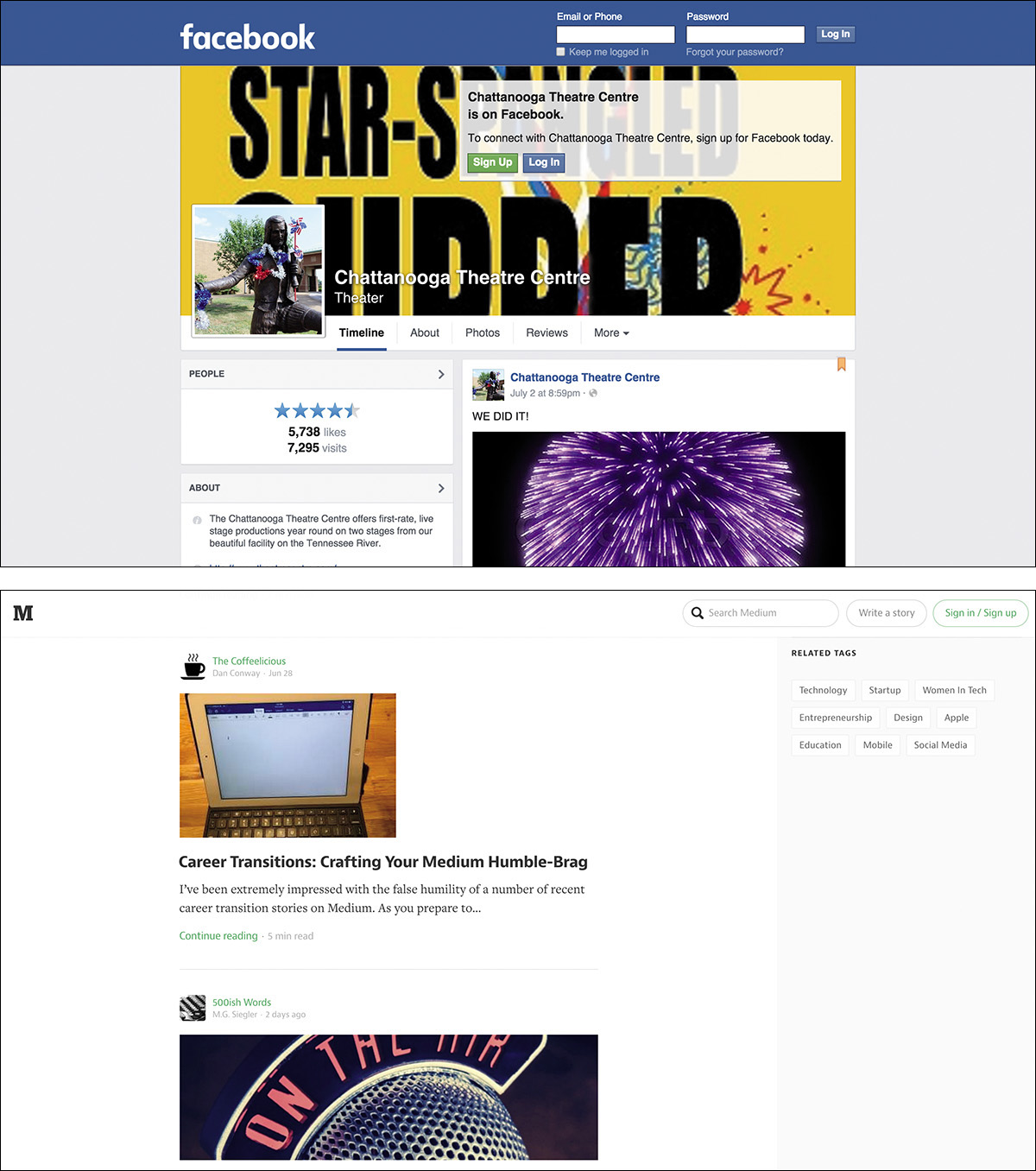Open the Chattanooga Theatre Centre profile picture
Viewport: 1036px width, 1171px height.
pyautogui.click(x=258, y=270)
